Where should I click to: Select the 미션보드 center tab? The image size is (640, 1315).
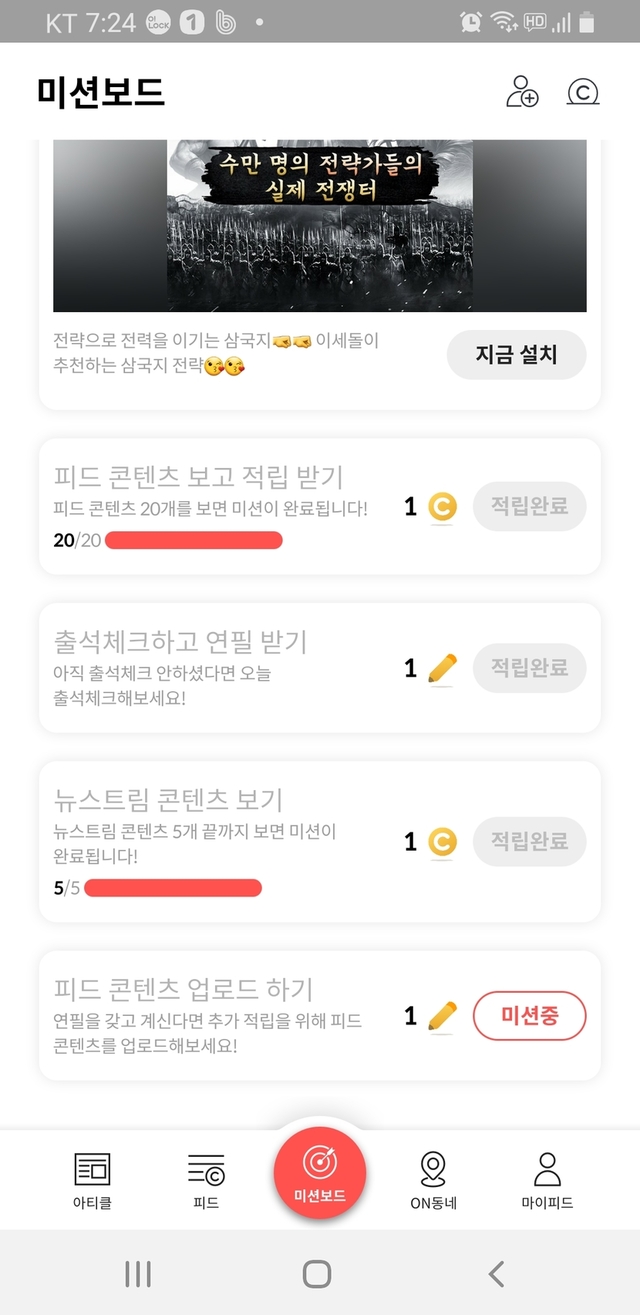coord(320,1172)
